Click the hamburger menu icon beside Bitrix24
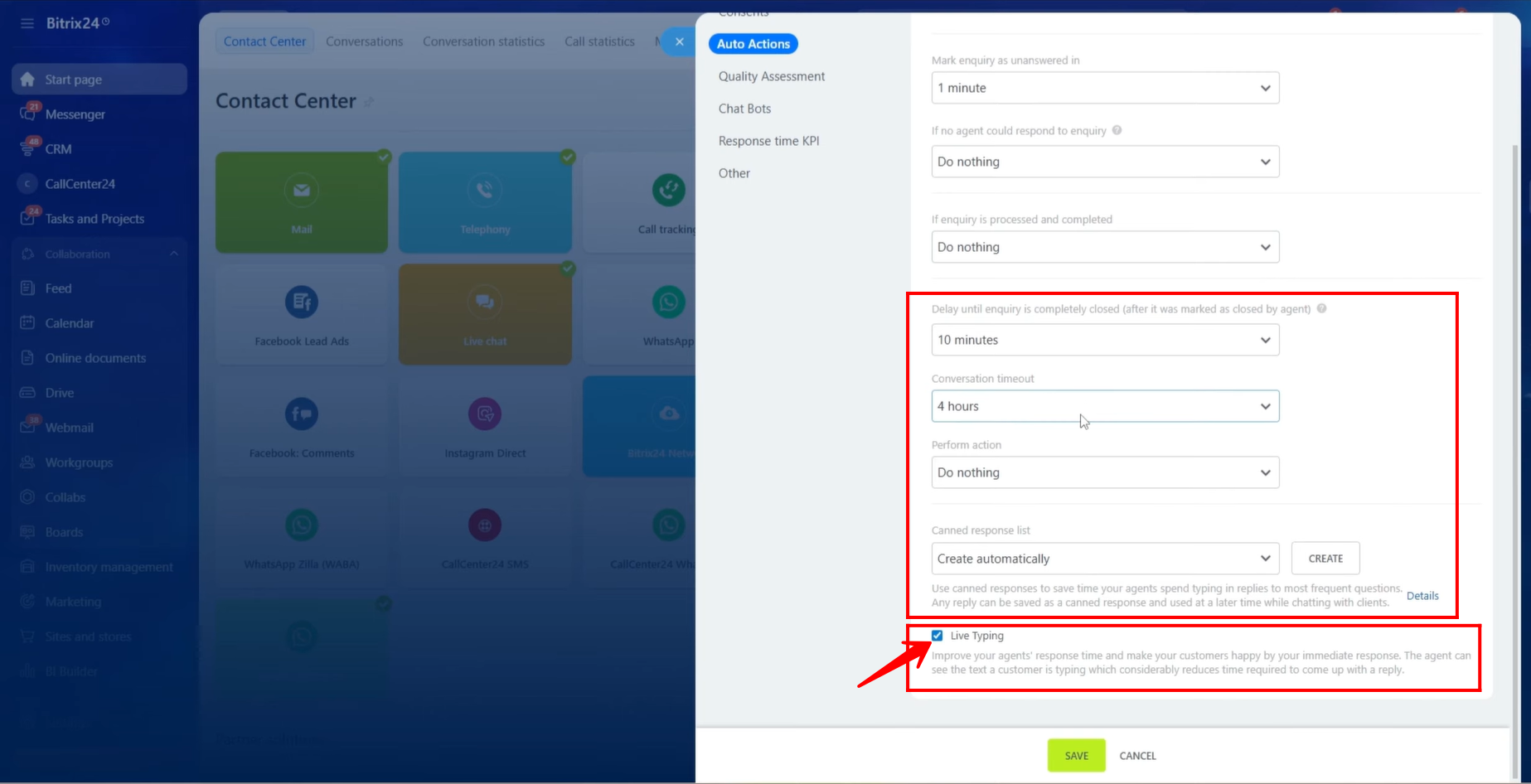The image size is (1531, 784). [27, 23]
